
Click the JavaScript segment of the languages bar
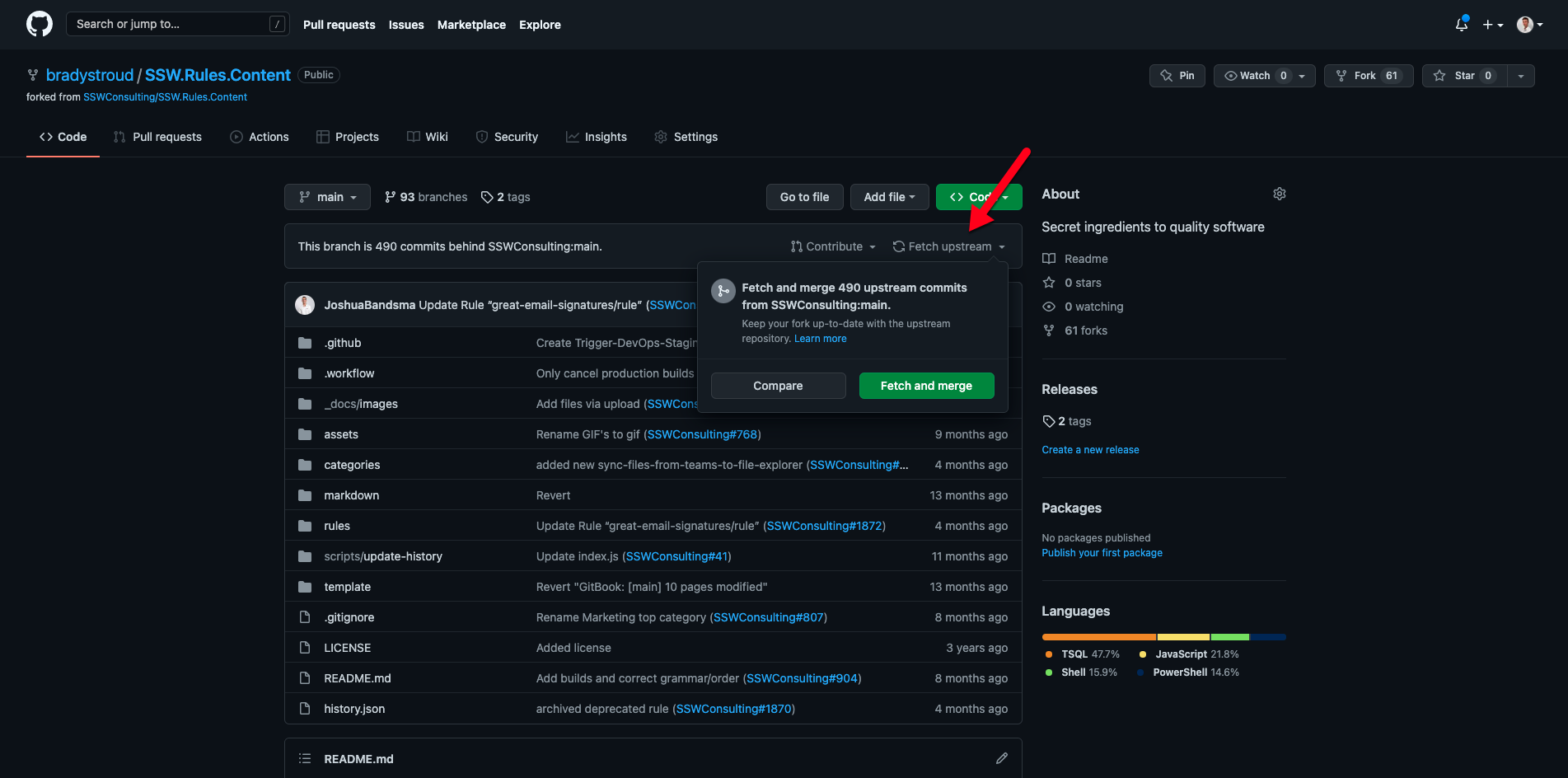coord(1184,637)
